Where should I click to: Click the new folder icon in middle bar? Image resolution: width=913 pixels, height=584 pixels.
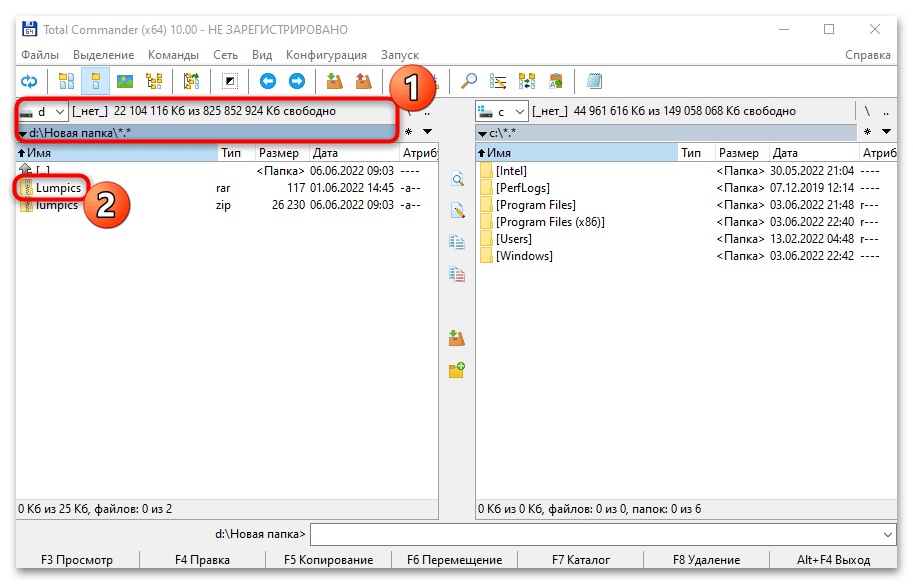coord(457,370)
